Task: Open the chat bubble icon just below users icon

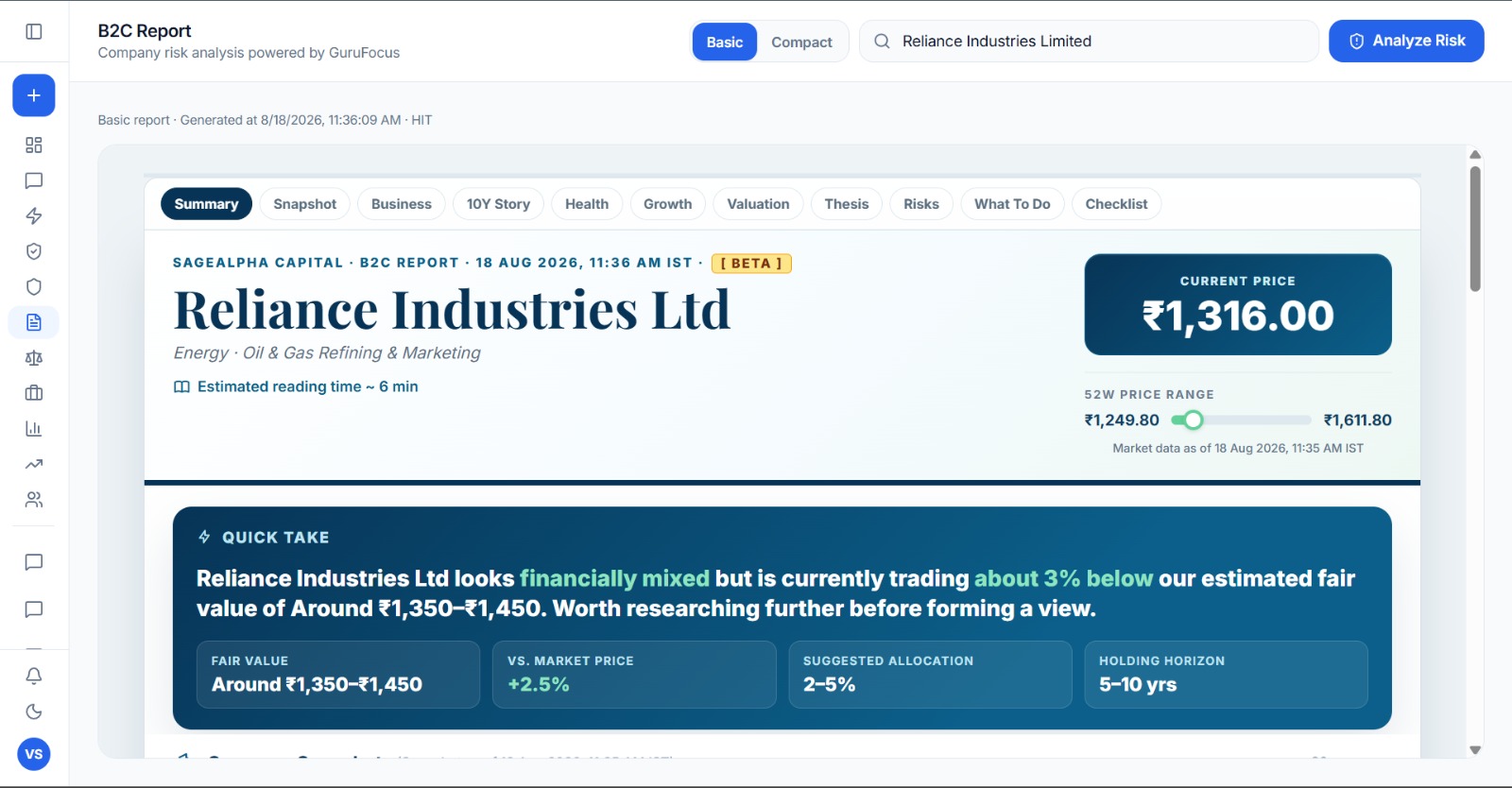Action: click(34, 562)
